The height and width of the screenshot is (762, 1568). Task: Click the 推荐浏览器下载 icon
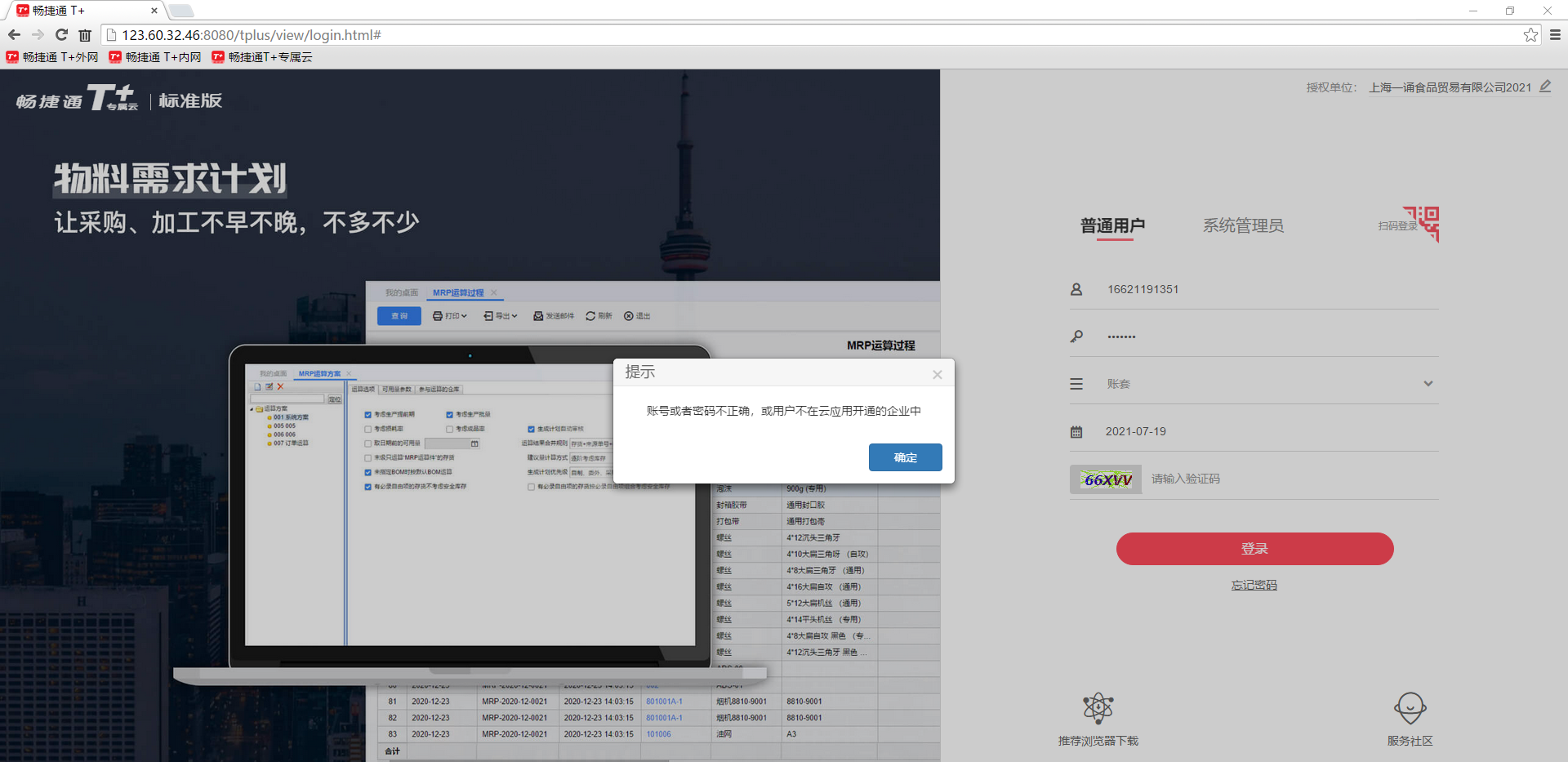(1098, 708)
